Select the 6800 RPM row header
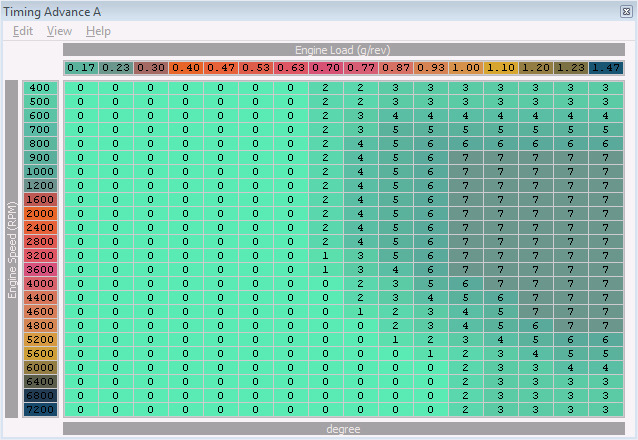The height and width of the screenshot is (440, 638). pos(40,396)
